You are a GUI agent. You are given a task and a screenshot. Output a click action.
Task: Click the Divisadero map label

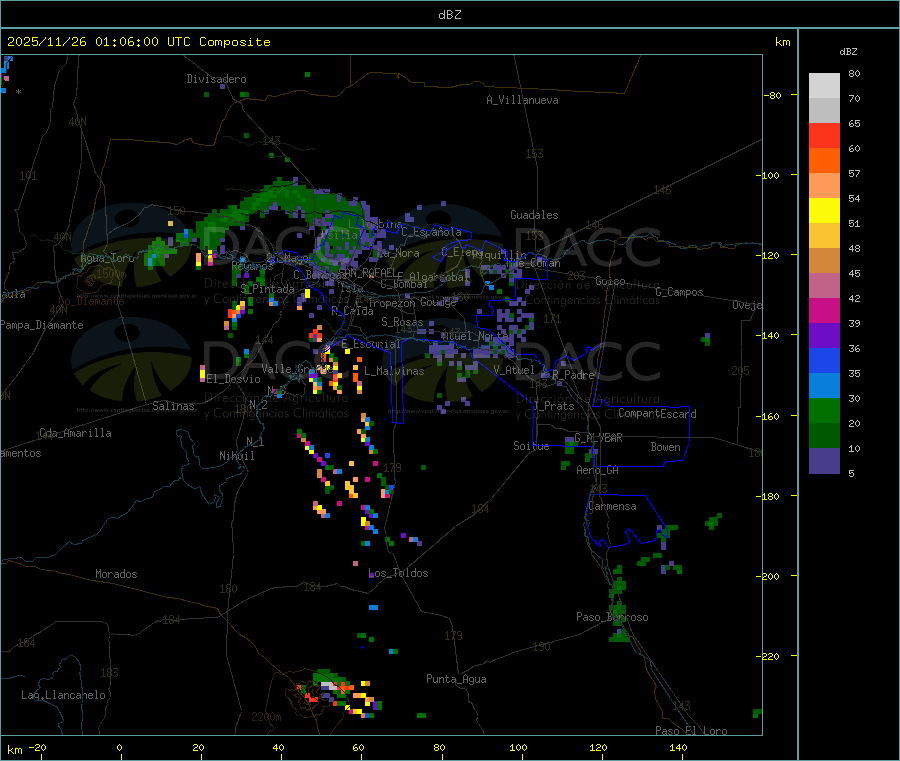click(x=216, y=79)
